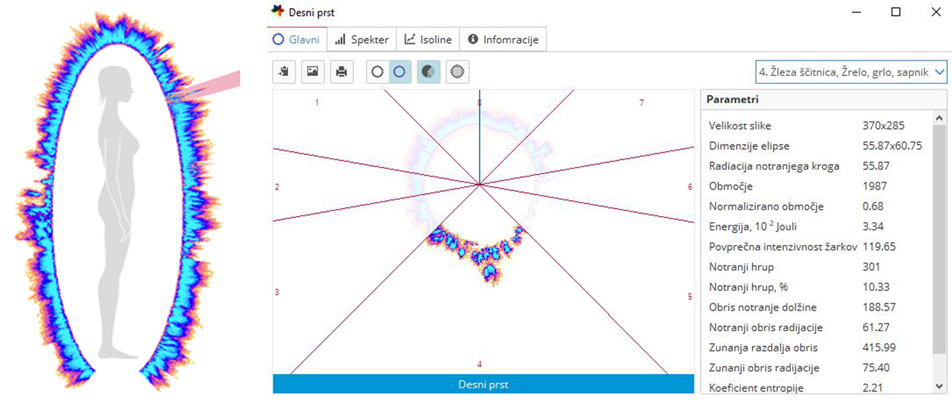Click the colored glow in the finger image
Screen dimensions: 952x400
(478, 250)
